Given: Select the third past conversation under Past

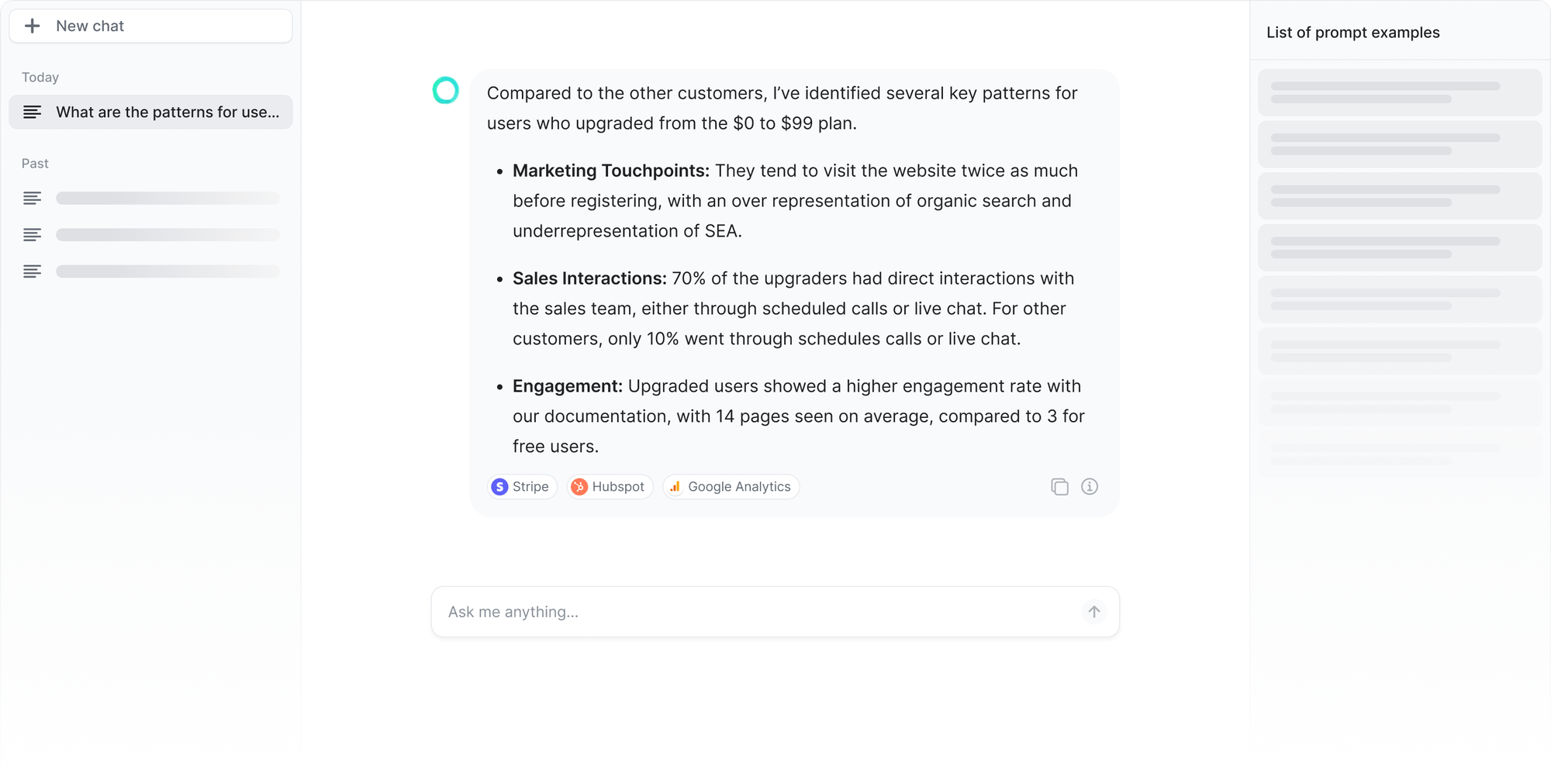Looking at the screenshot, I should point(150,271).
